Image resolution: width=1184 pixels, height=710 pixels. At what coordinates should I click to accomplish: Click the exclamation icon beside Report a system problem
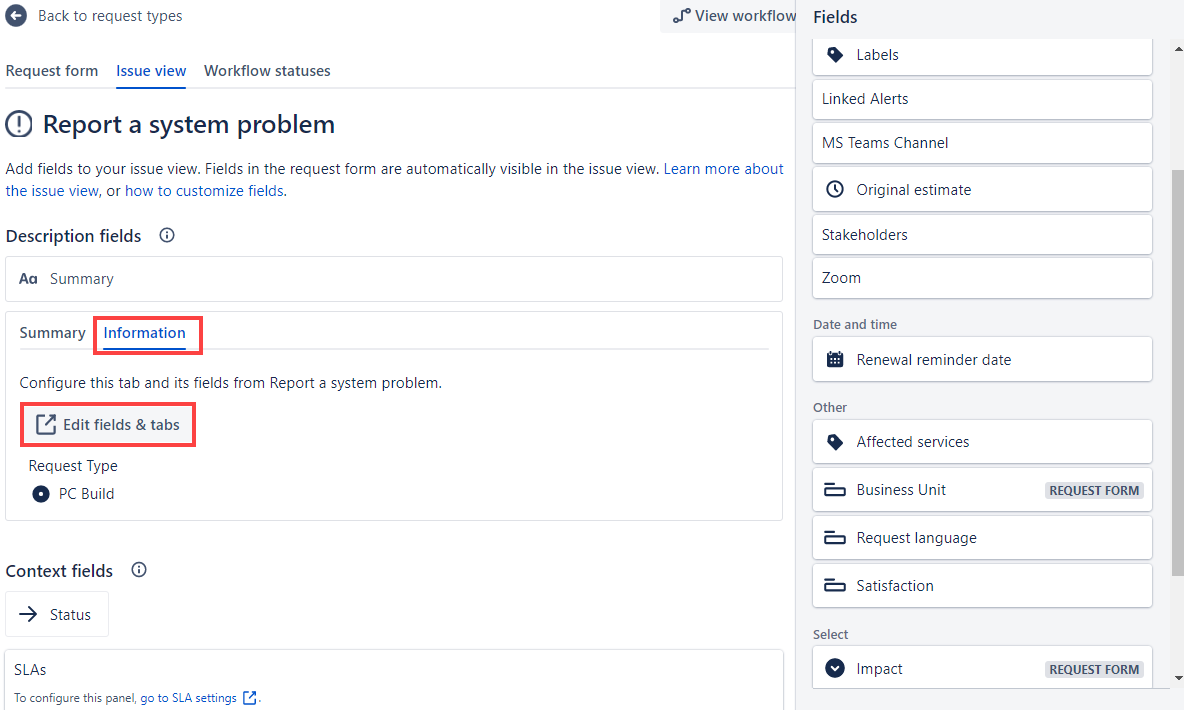tap(19, 124)
